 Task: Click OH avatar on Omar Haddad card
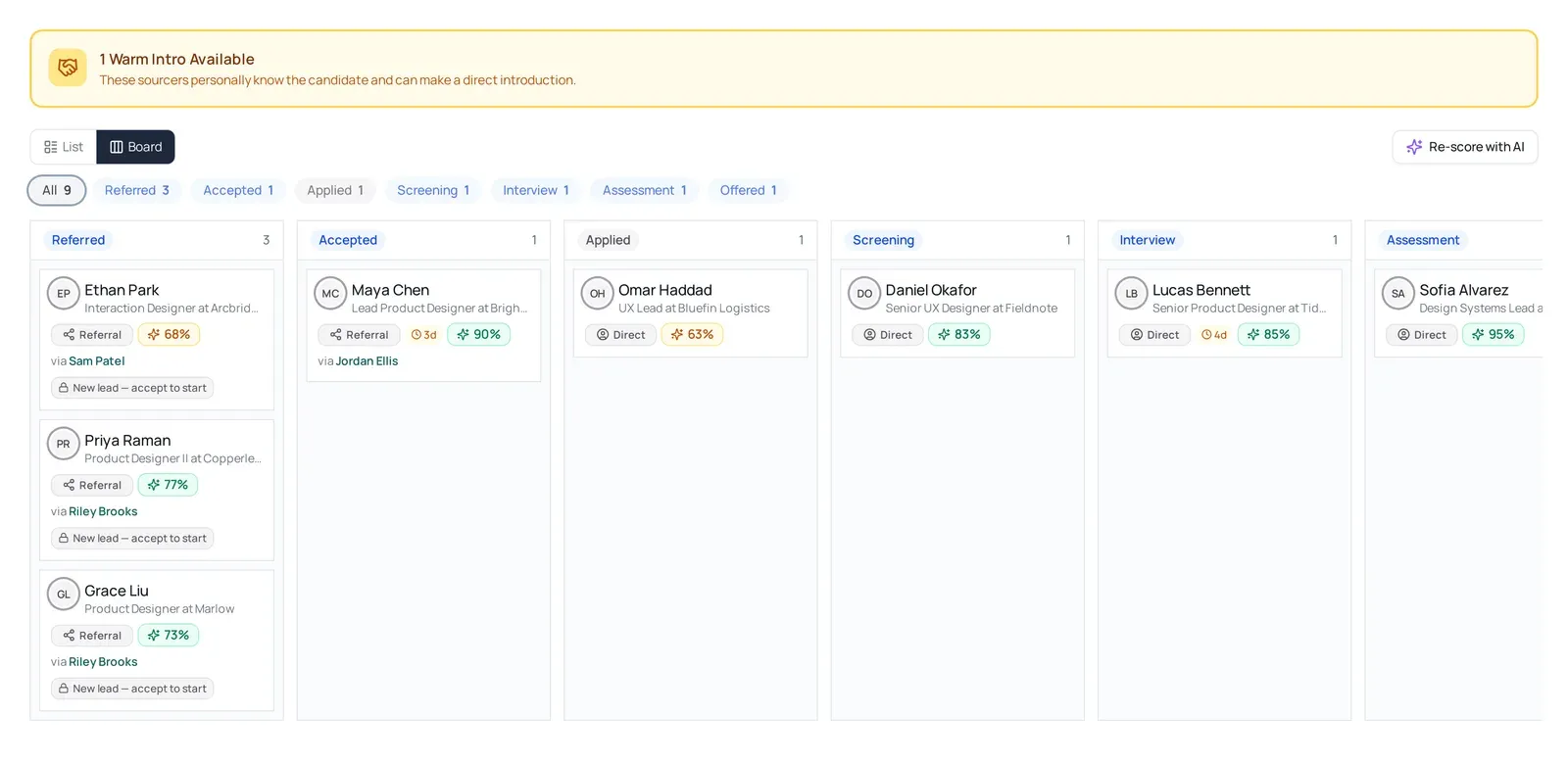(x=598, y=293)
